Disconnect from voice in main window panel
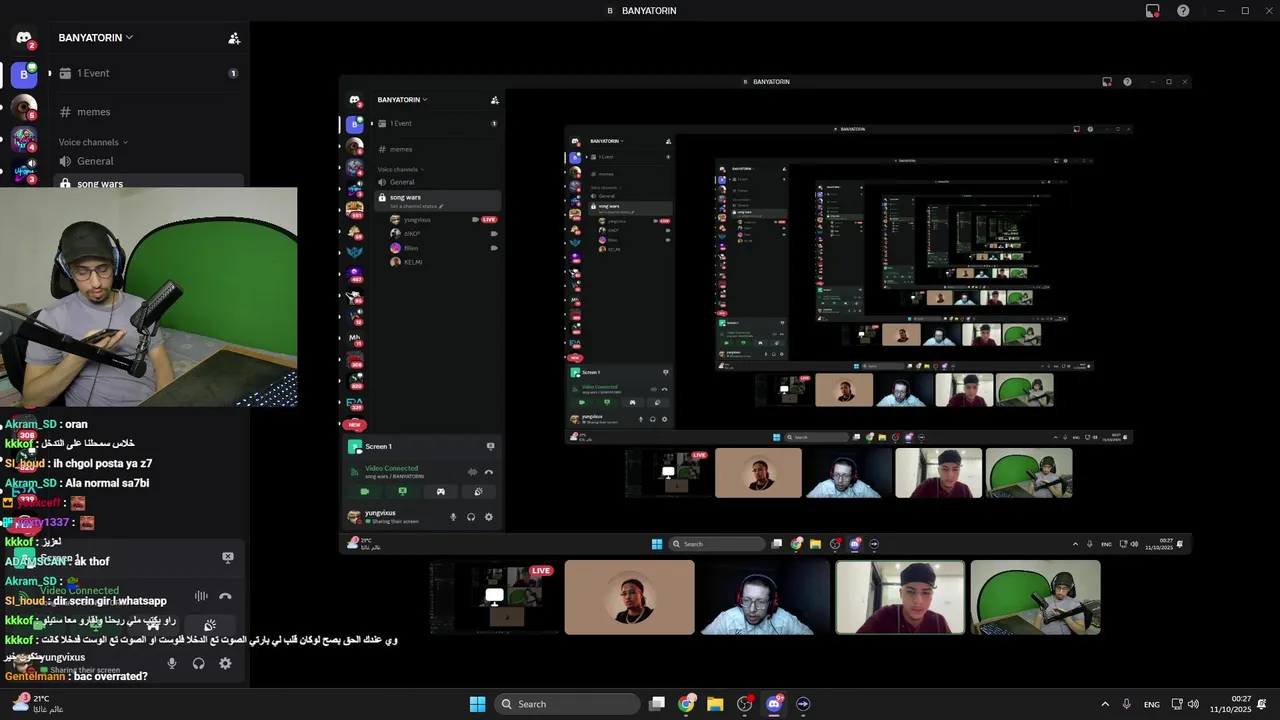 click(225, 596)
